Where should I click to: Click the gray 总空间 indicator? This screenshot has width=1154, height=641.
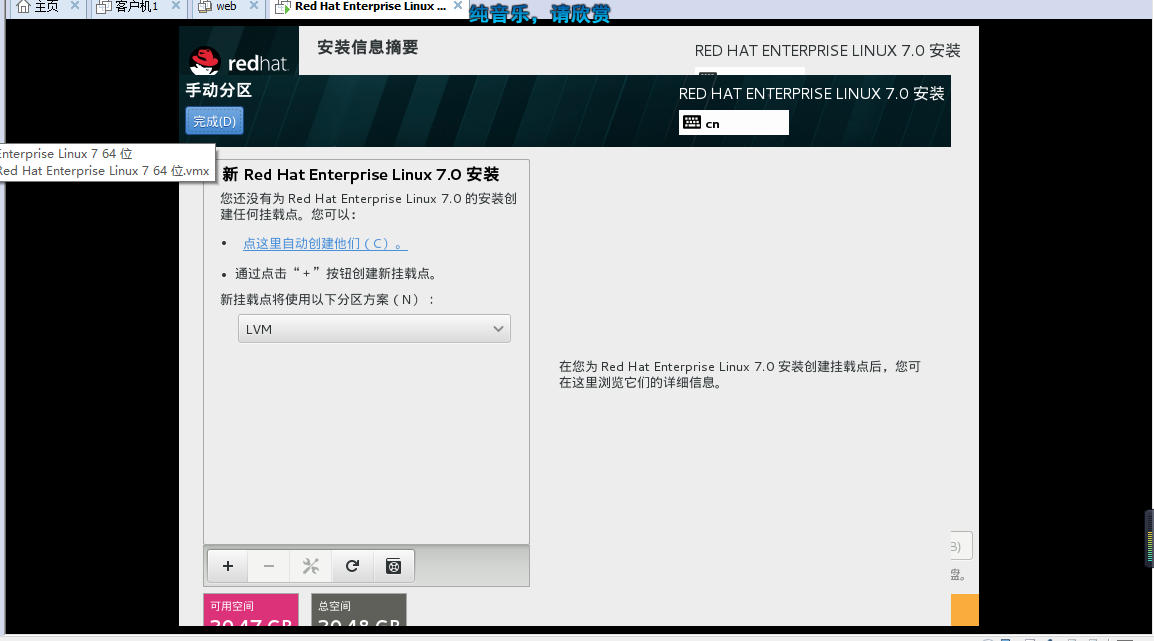tap(358, 612)
